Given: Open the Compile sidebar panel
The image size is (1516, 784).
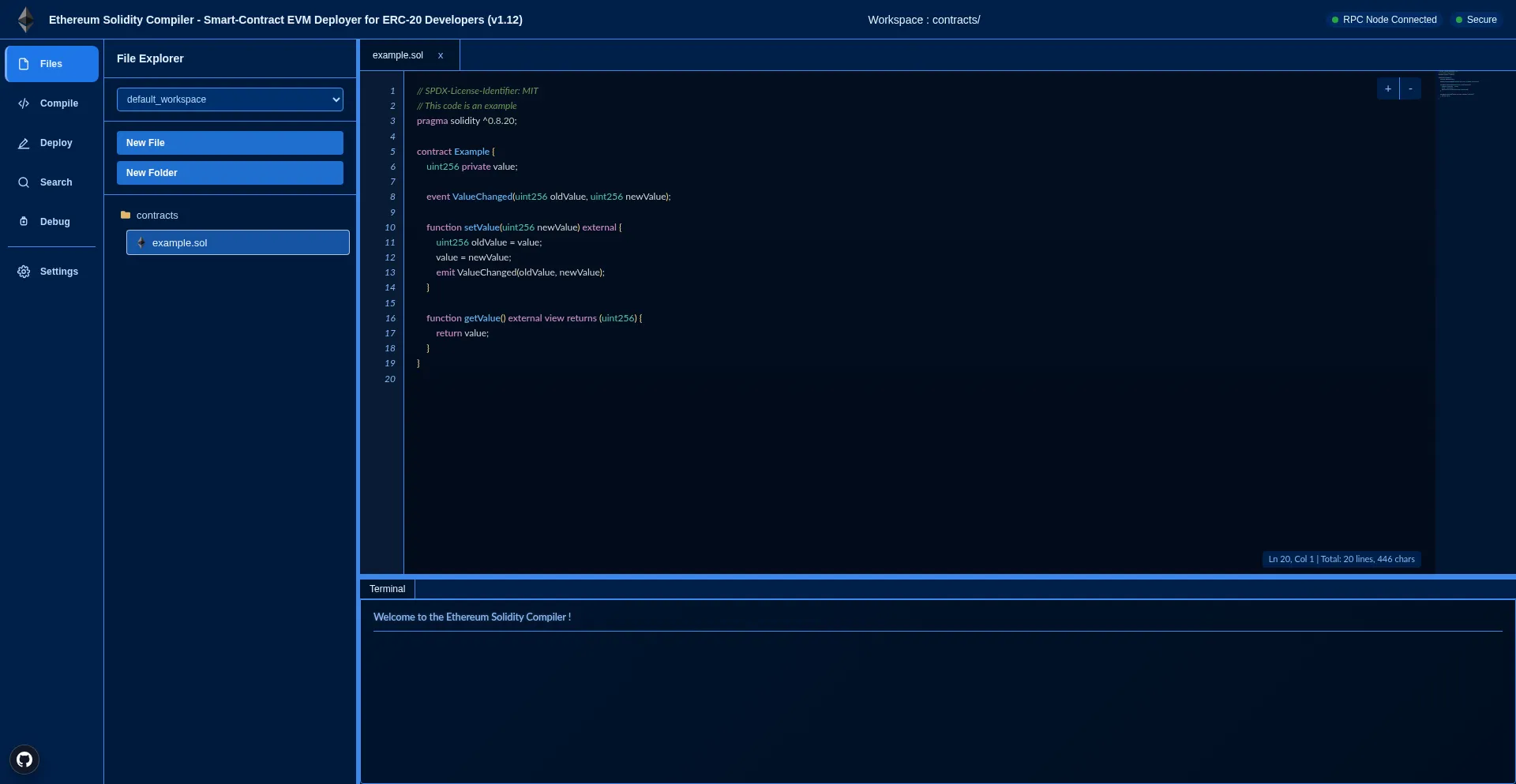Looking at the screenshot, I should click(x=52, y=103).
